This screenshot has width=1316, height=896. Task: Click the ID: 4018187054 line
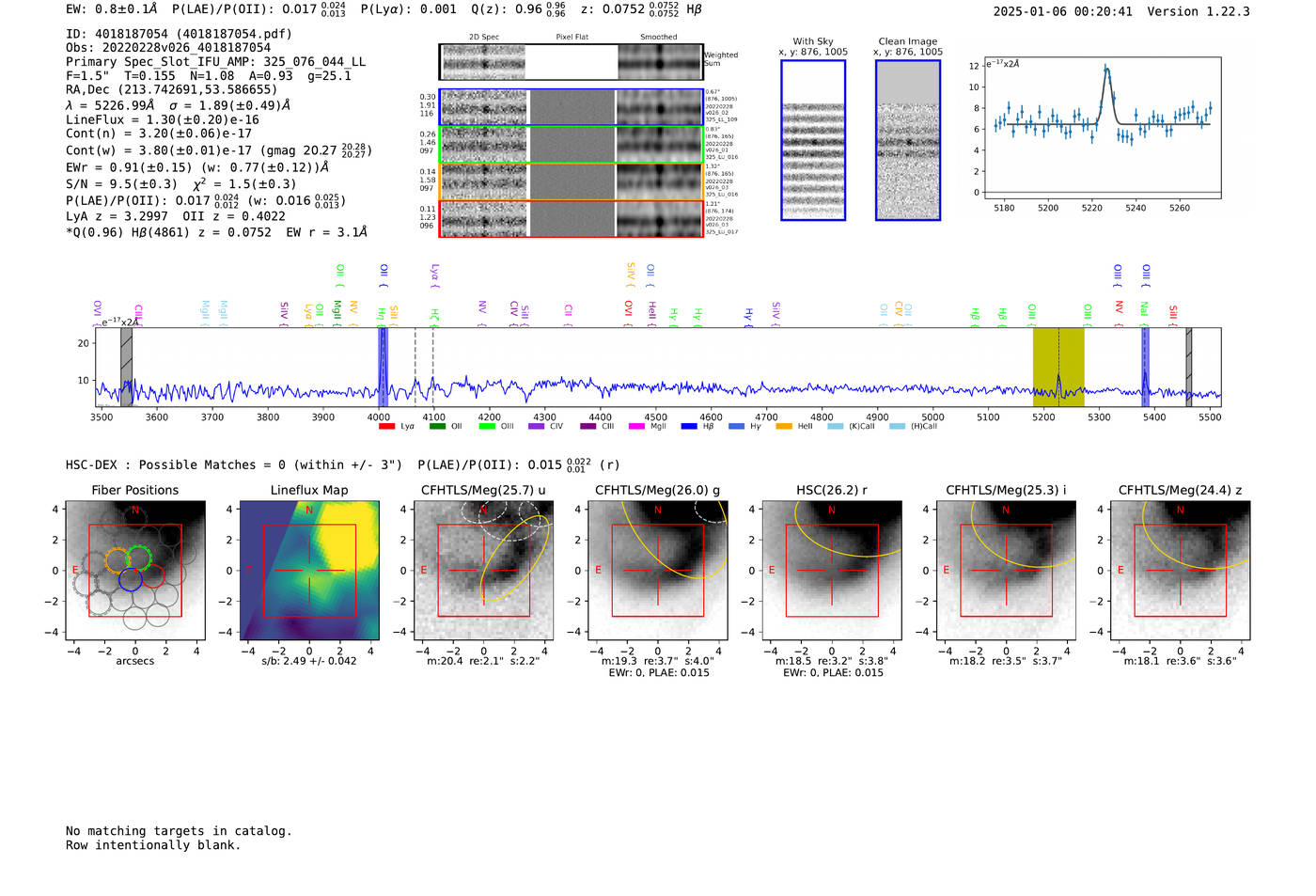click(179, 34)
